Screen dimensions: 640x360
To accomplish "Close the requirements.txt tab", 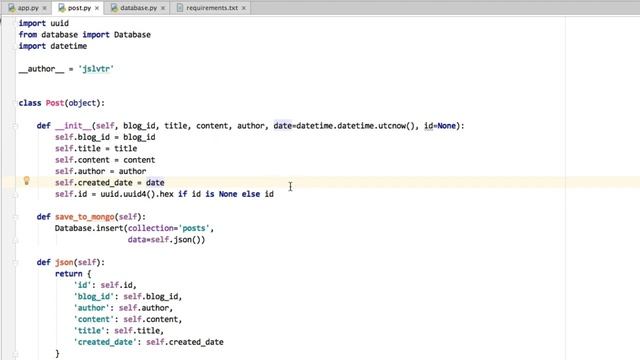I will click(244, 8).
